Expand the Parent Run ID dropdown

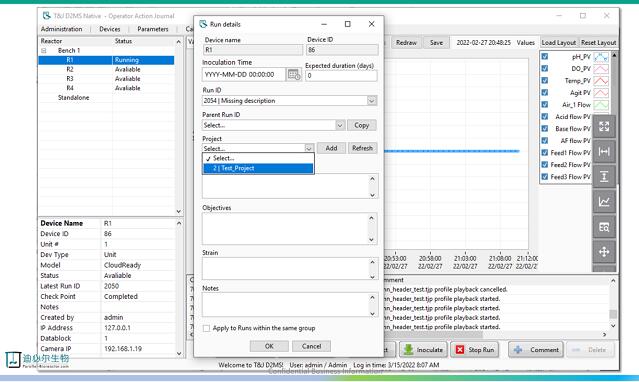point(340,125)
